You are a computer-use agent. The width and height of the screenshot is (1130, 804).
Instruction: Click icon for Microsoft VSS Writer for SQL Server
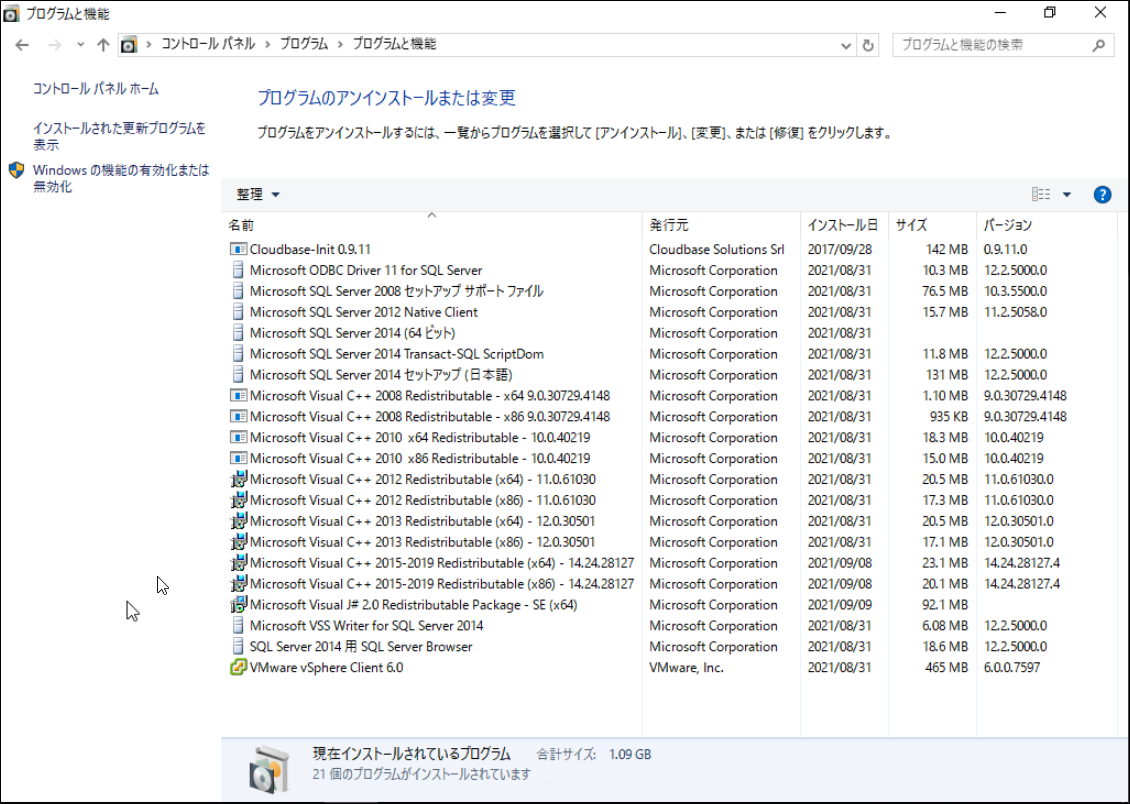pos(238,625)
